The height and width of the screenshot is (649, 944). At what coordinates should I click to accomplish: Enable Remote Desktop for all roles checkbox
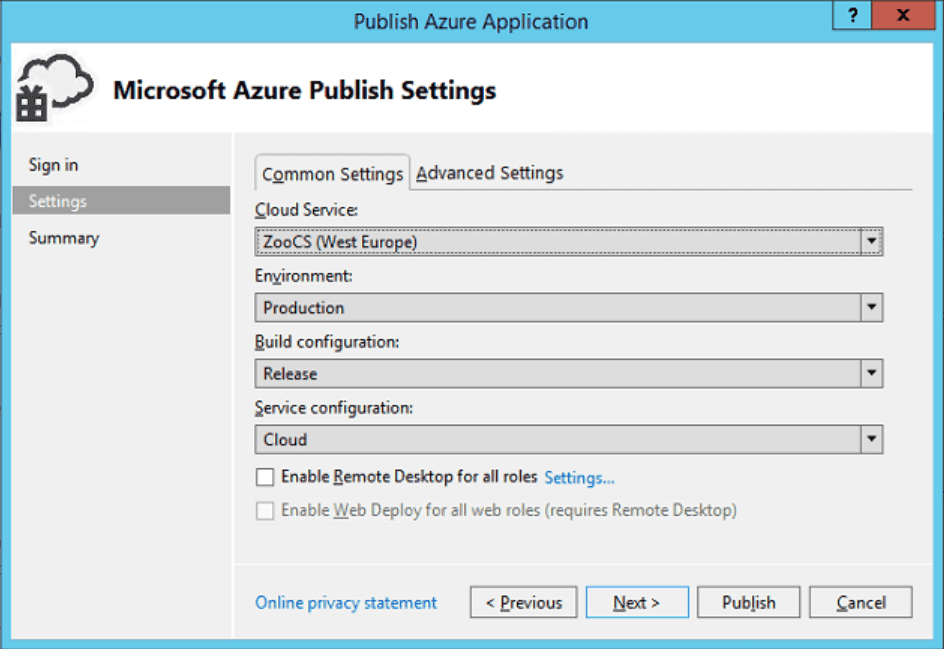(x=264, y=477)
